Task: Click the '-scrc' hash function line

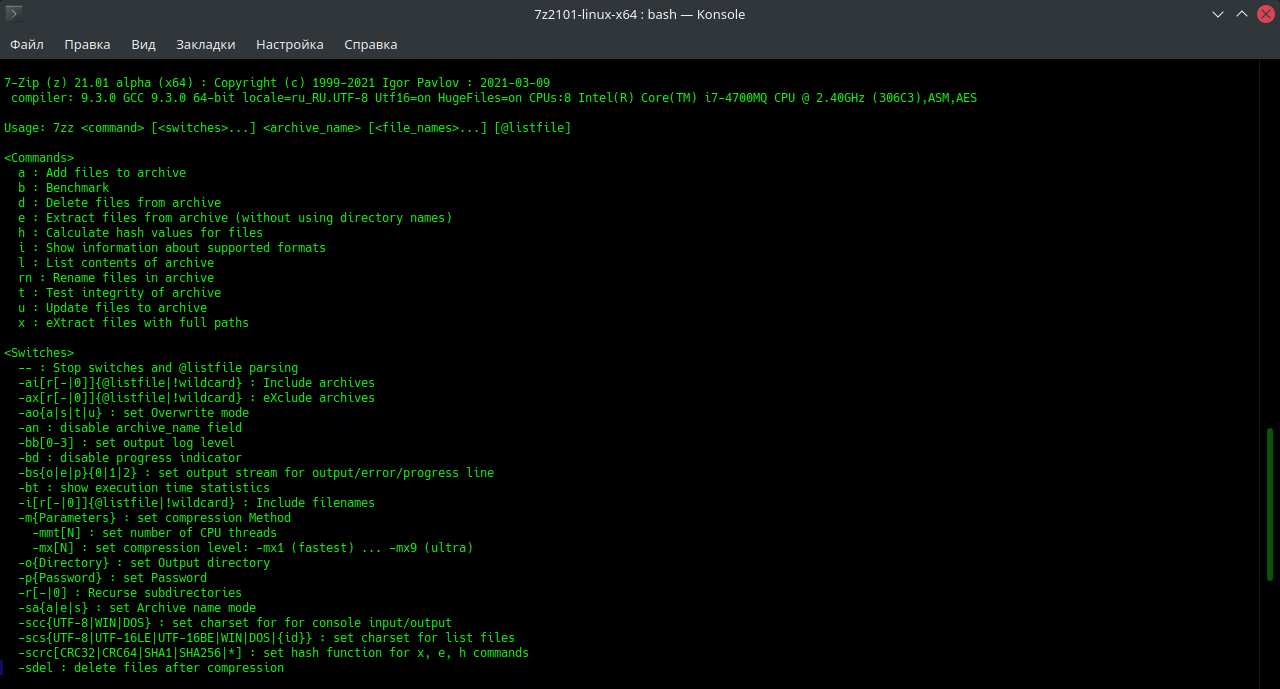Action: [274, 653]
